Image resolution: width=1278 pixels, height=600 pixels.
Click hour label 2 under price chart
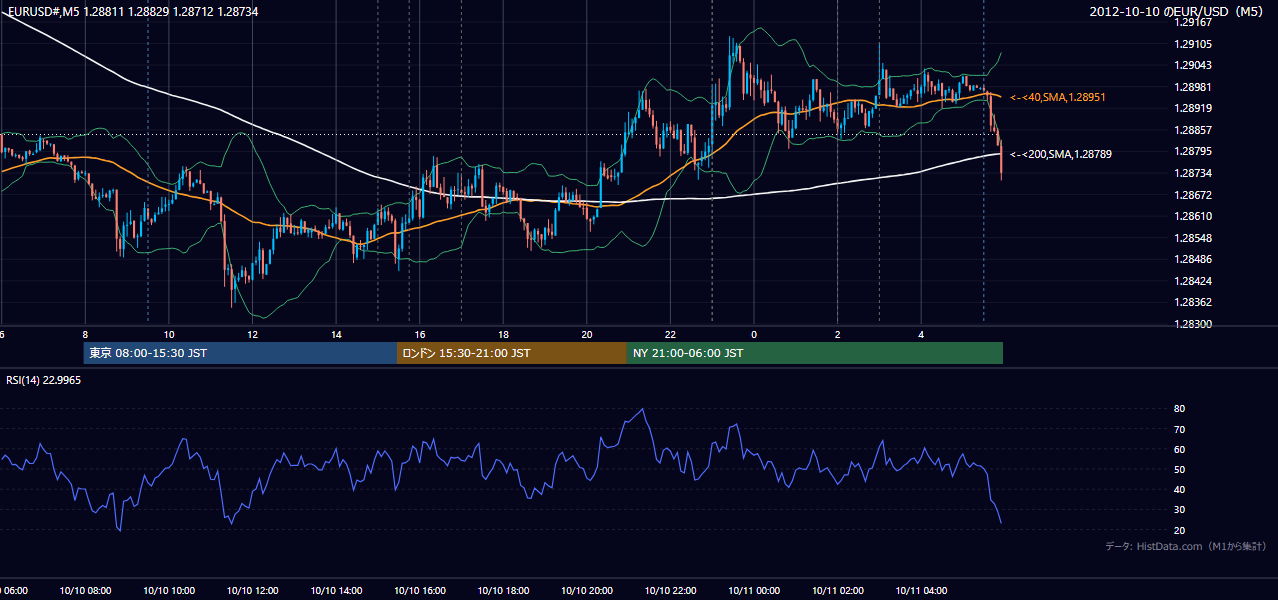click(838, 334)
